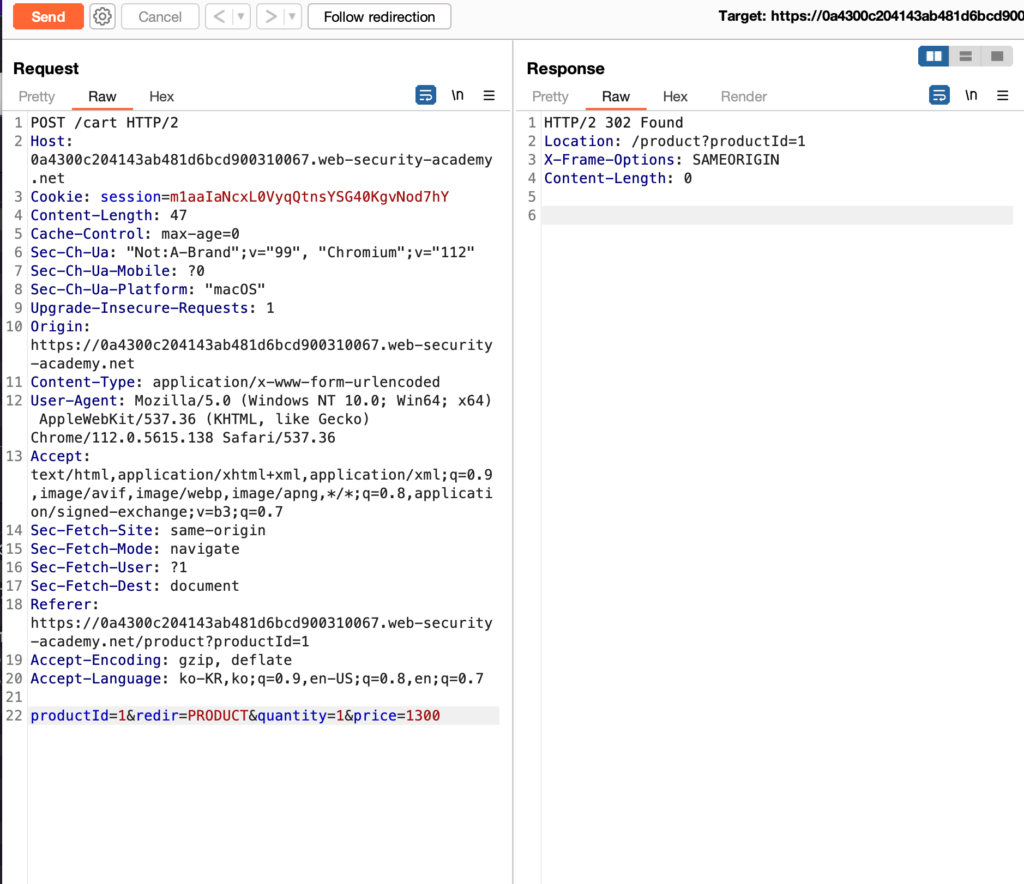Go to next request with forward arrow
Screen dimensions: 1024x884
click(270, 16)
